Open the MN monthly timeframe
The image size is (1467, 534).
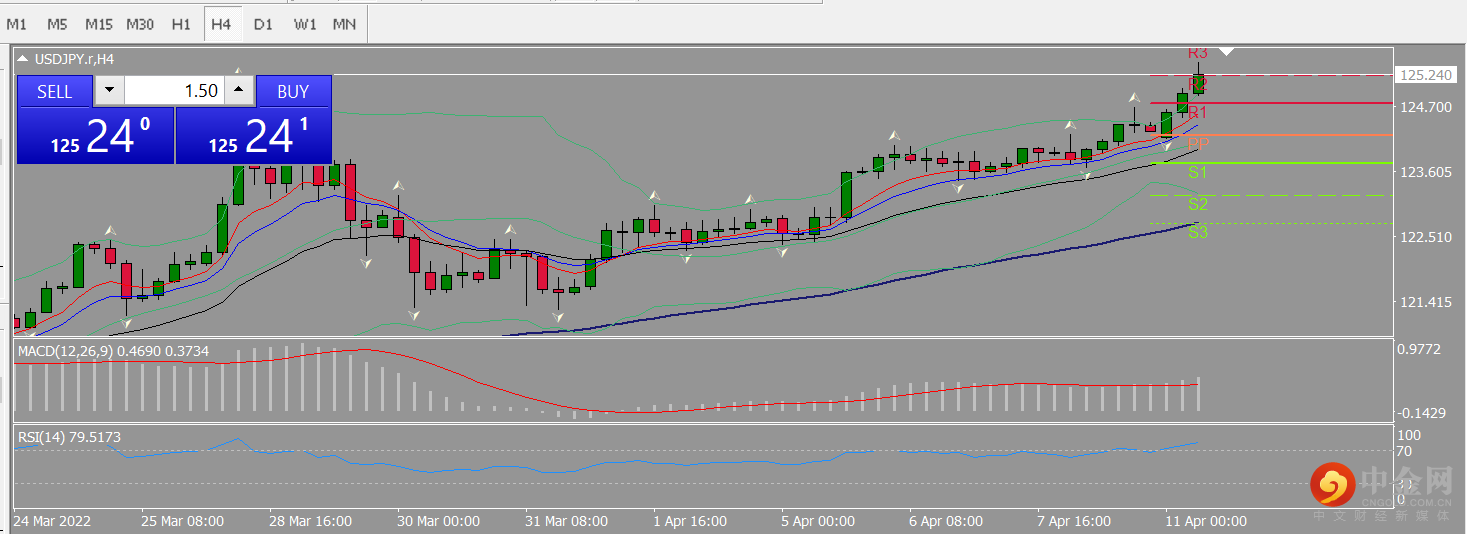click(344, 23)
